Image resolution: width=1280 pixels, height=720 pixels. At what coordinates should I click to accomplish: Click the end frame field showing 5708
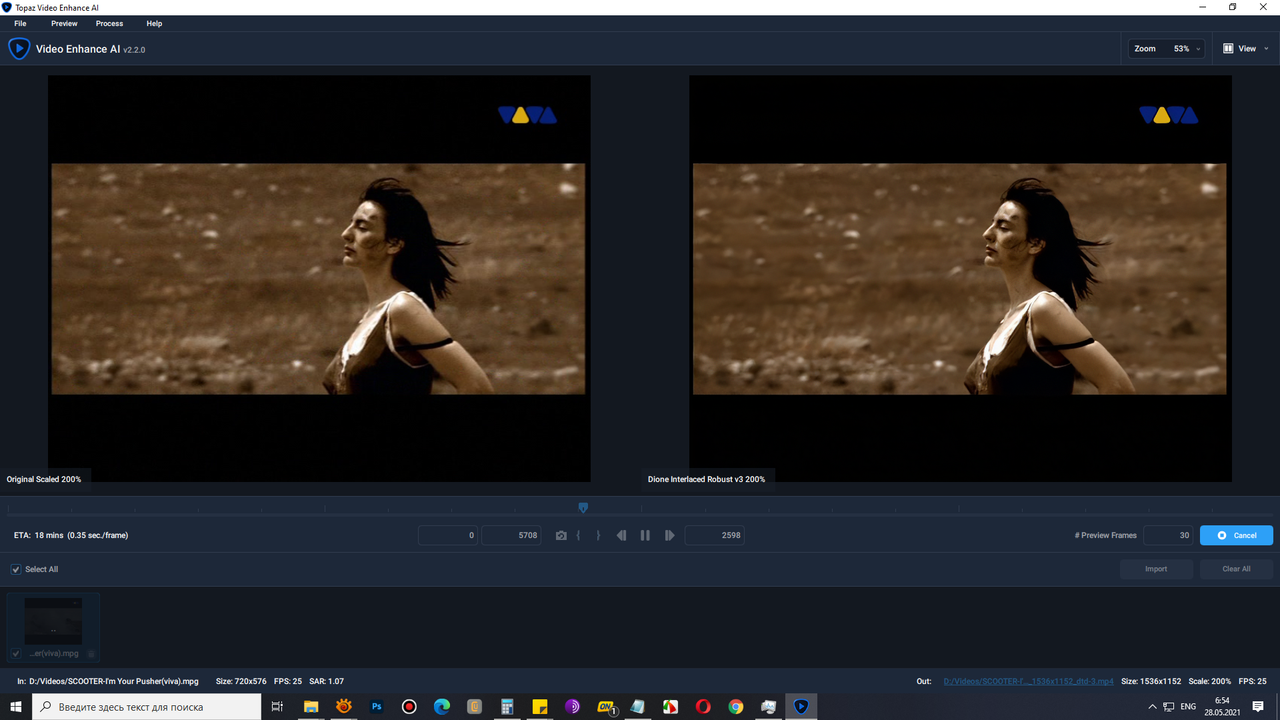(511, 535)
